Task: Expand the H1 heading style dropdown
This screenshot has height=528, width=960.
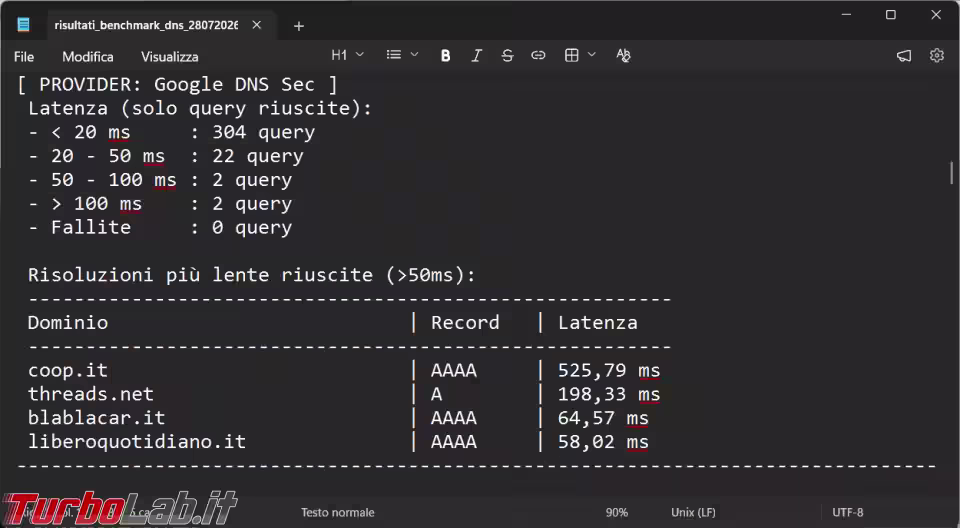Action: (348, 55)
